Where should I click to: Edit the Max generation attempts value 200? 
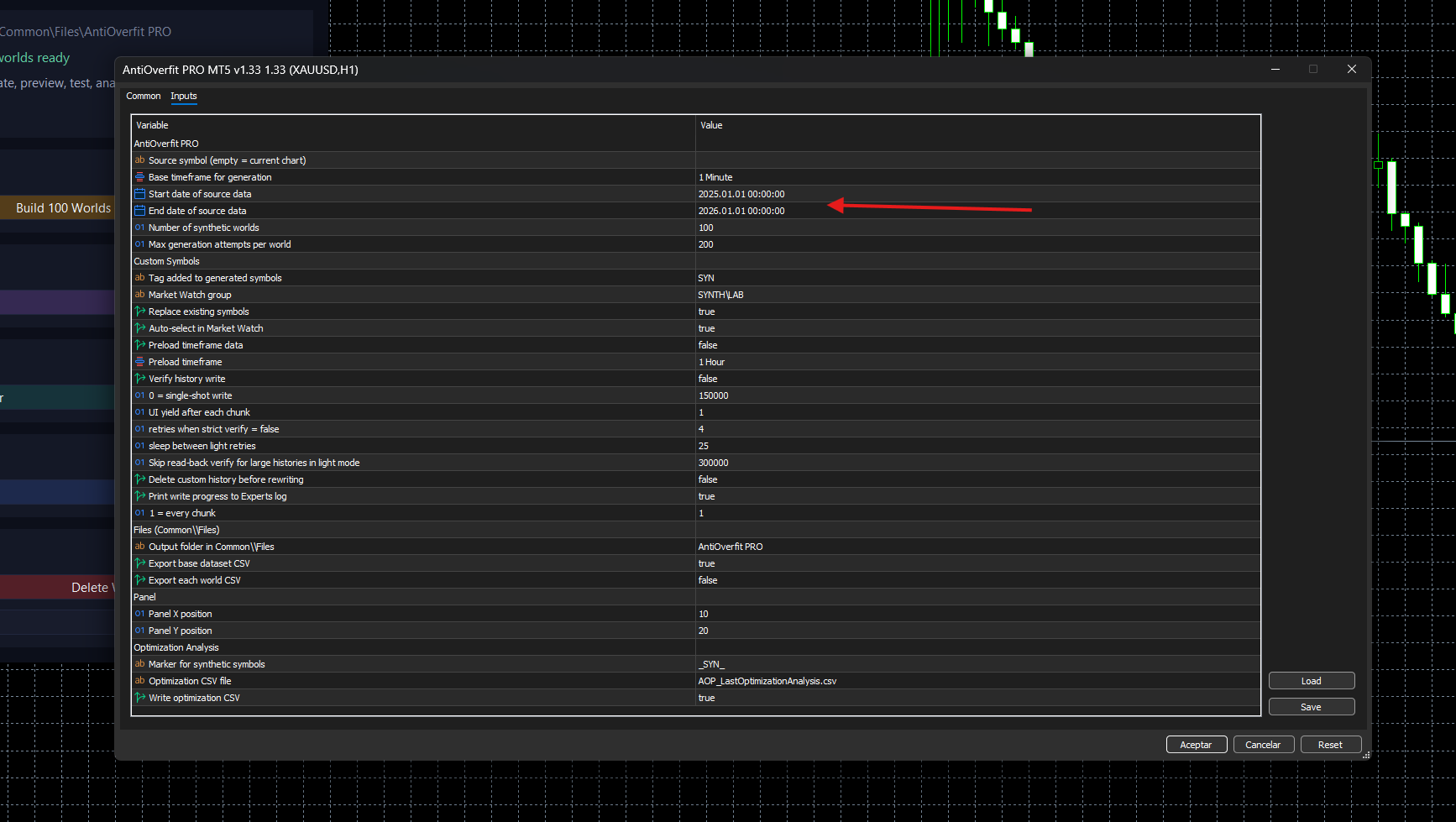(x=977, y=244)
